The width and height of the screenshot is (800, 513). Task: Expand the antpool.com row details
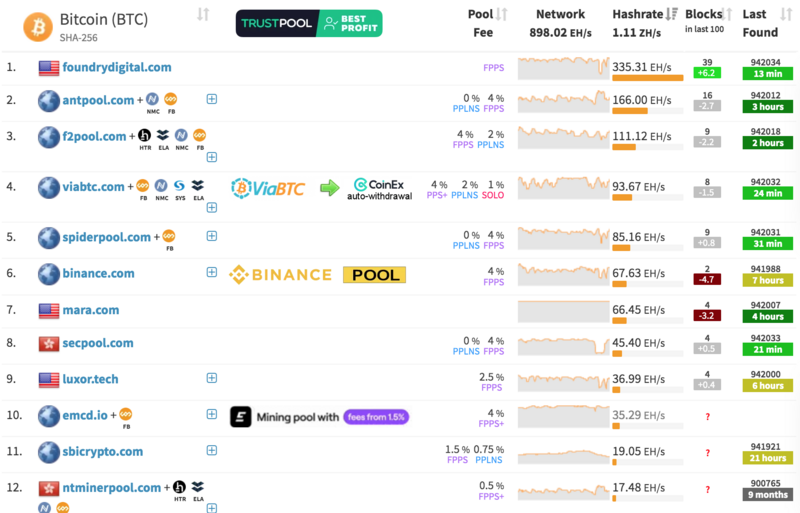click(211, 99)
